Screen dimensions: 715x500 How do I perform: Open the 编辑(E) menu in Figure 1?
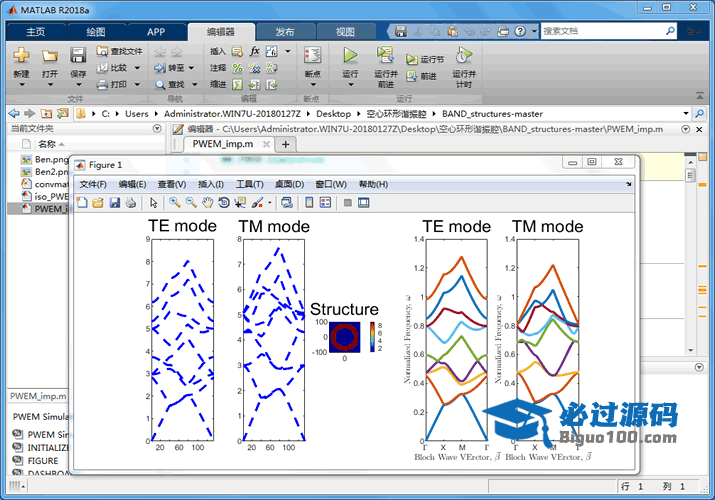tap(132, 184)
